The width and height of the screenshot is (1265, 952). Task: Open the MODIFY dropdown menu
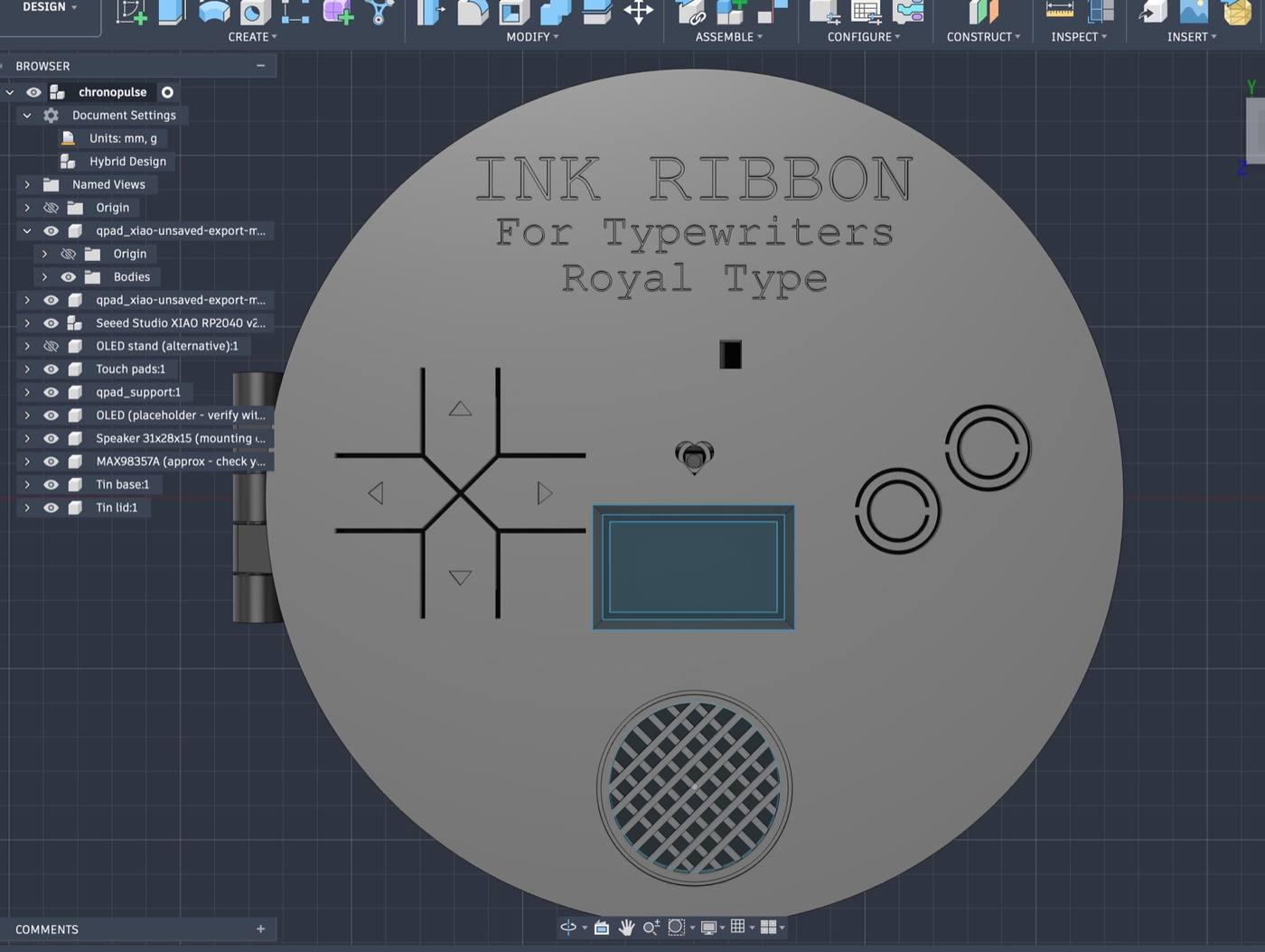532,37
